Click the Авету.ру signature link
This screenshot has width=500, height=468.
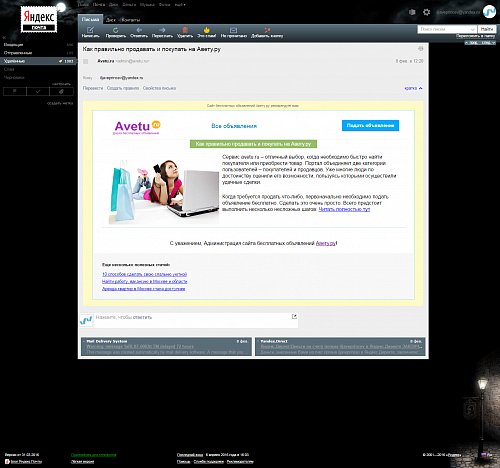point(326,243)
